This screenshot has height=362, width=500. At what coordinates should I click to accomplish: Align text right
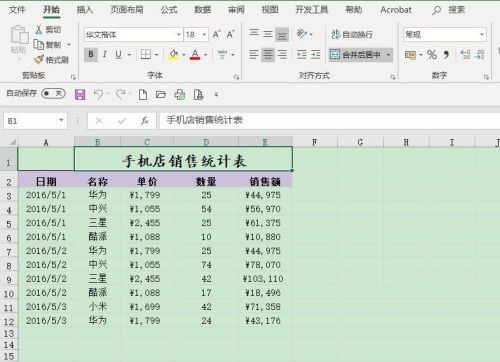tap(282, 54)
